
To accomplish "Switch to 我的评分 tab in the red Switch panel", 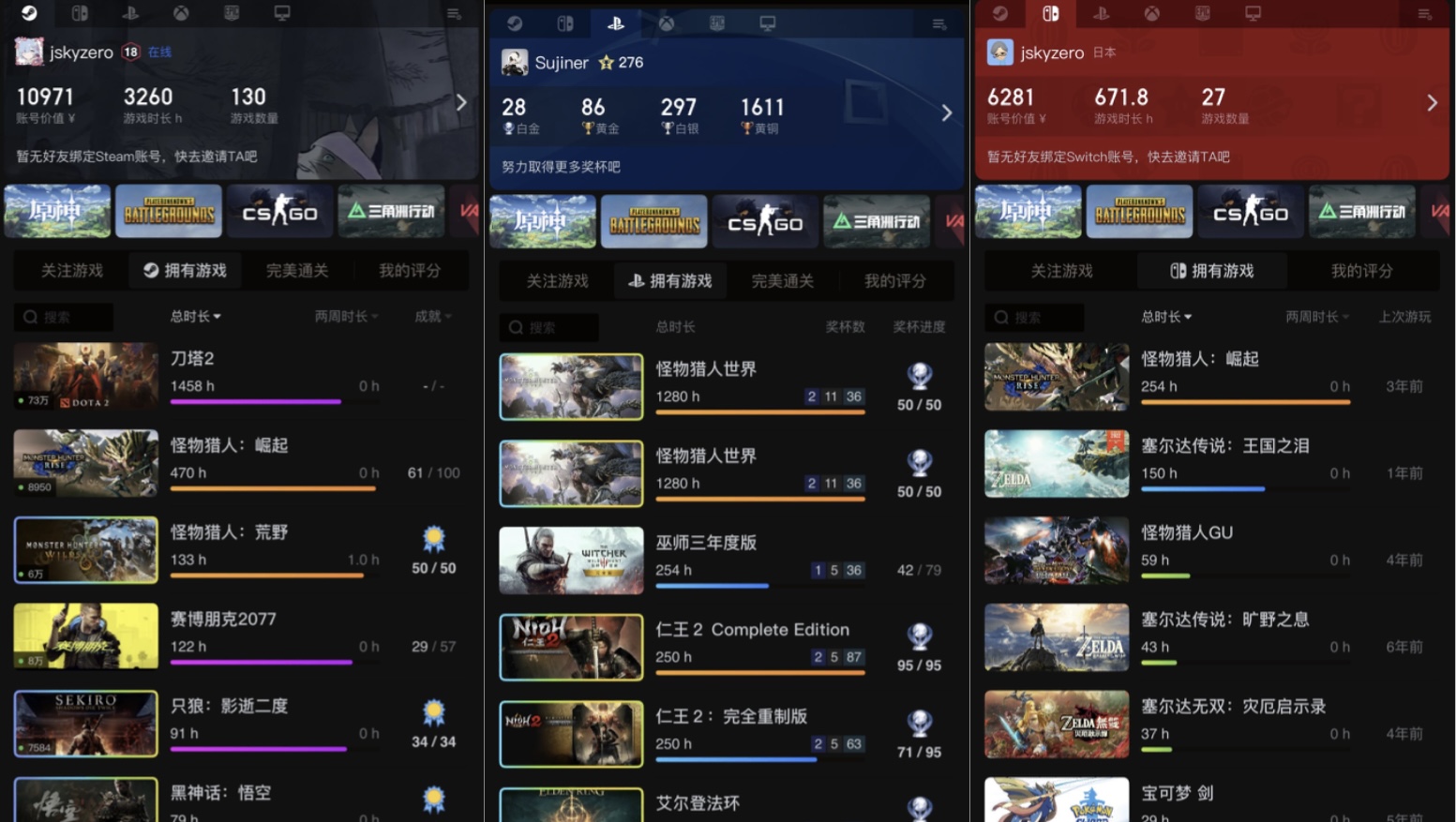I will [1361, 271].
